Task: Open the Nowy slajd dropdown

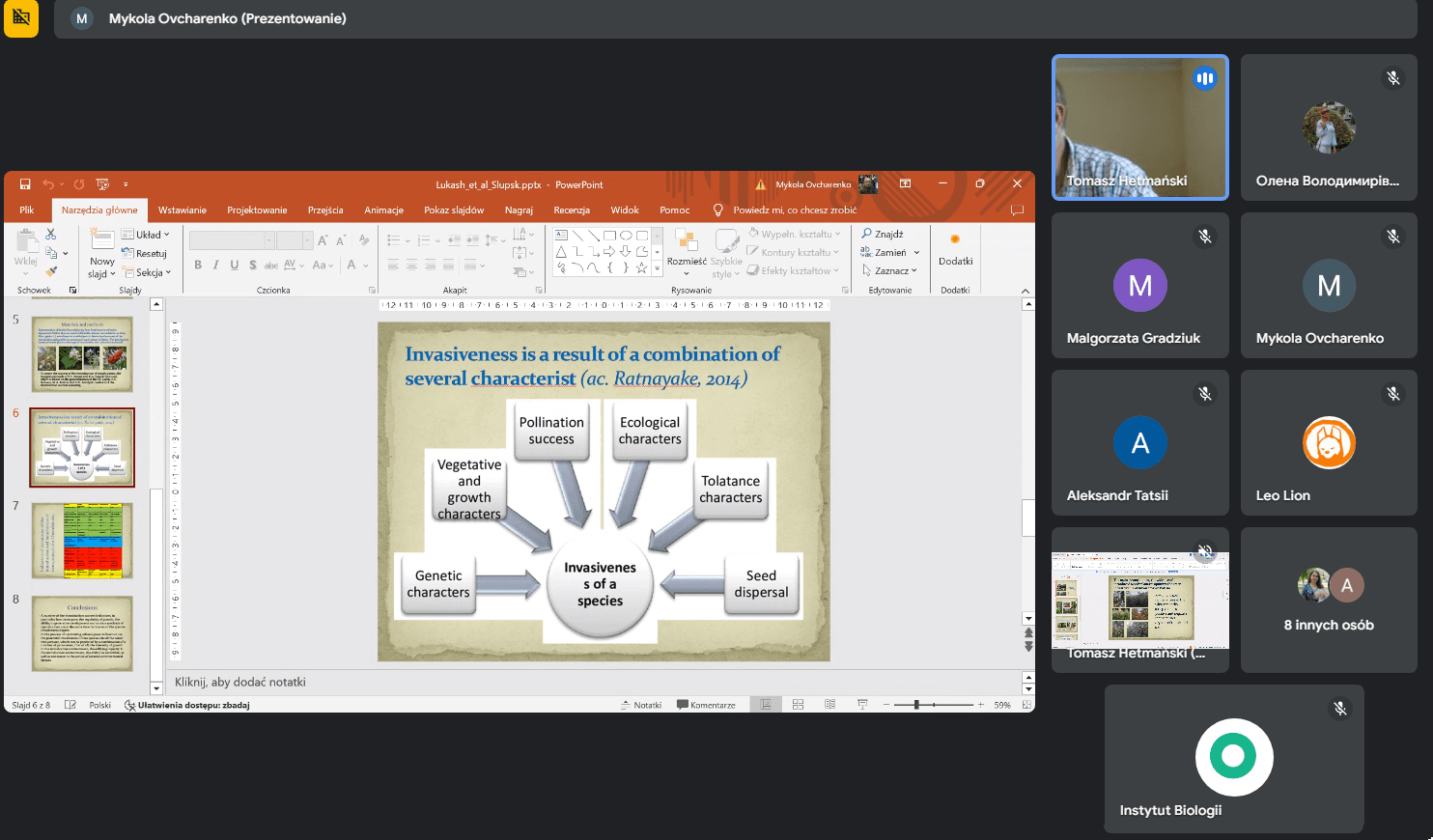Action: (x=101, y=273)
